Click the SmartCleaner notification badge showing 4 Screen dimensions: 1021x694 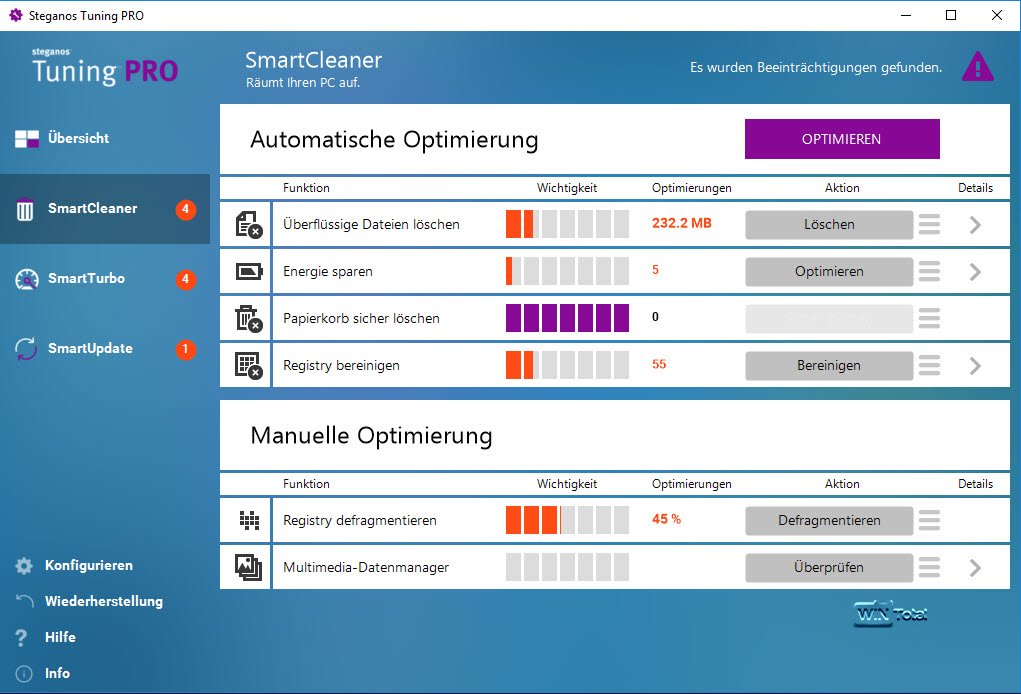coord(186,209)
